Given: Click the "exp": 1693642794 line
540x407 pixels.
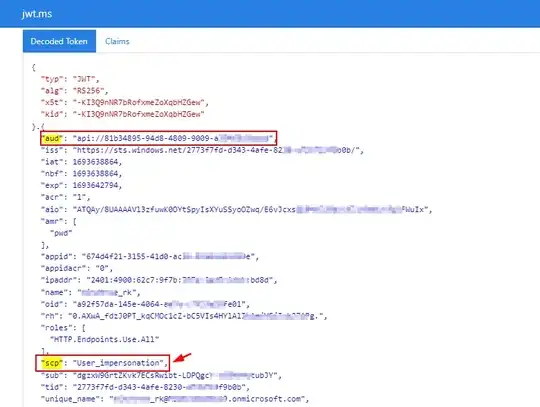Looking at the screenshot, I should [x=81, y=185].
